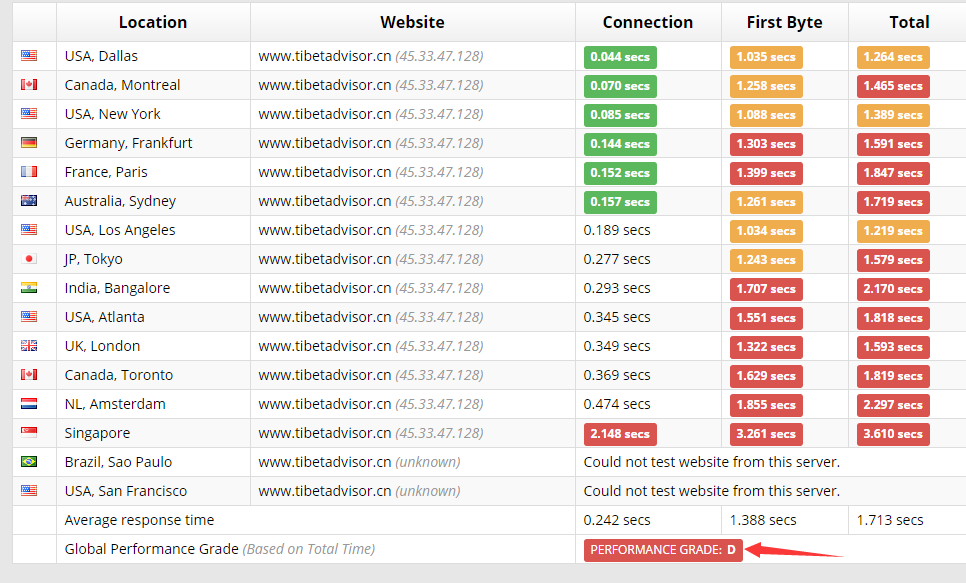This screenshot has height=583, width=966.
Task: Click the Sao Paulo 'Could not test website' message
Action: tap(712, 462)
